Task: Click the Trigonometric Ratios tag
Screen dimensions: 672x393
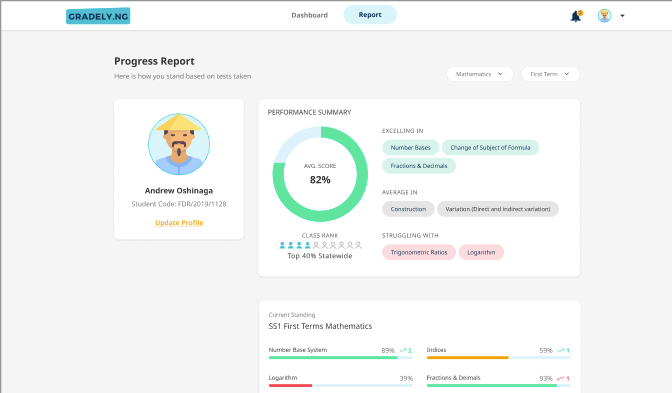Action: pyautogui.click(x=419, y=252)
